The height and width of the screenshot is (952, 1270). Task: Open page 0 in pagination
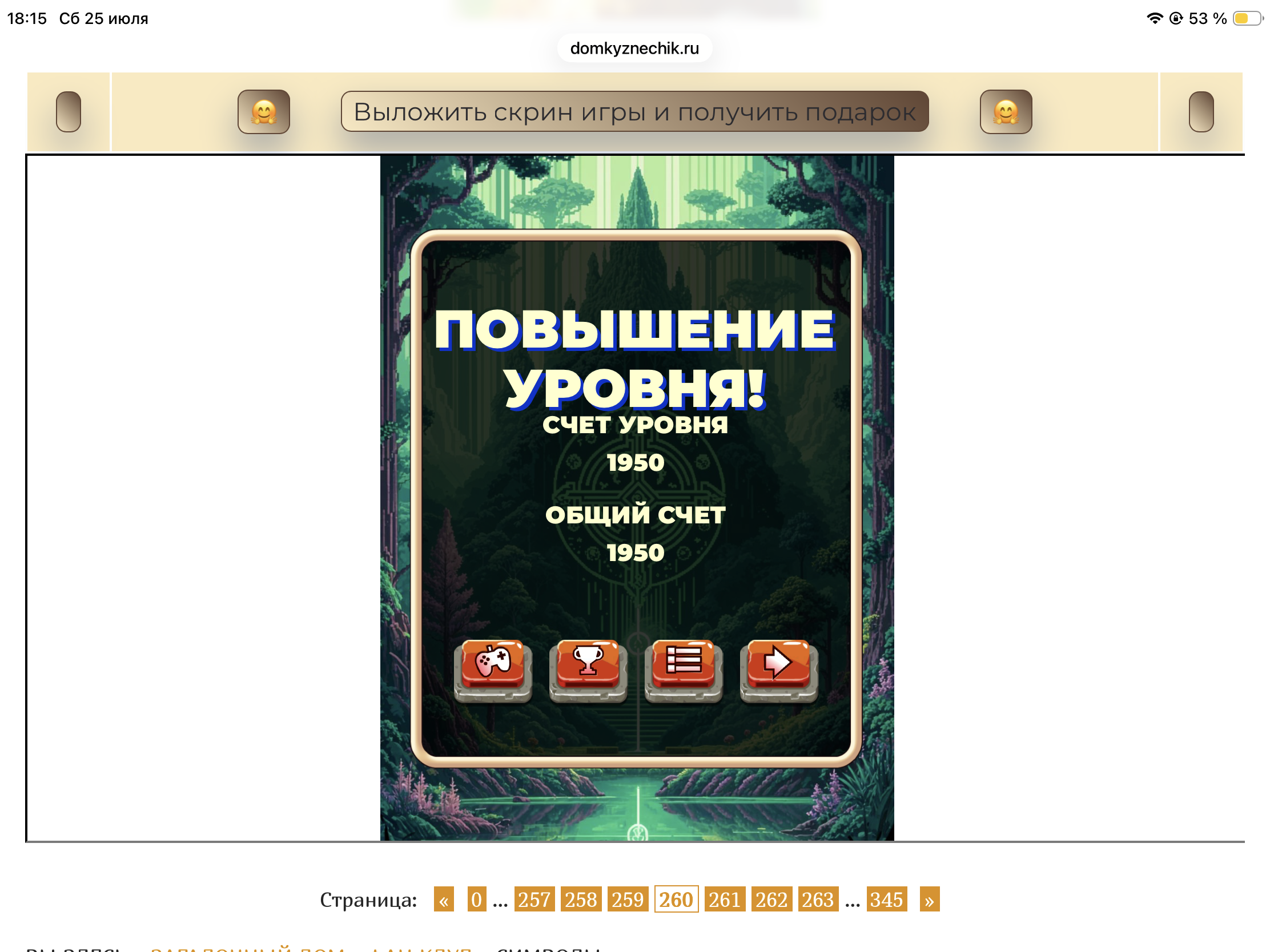coord(477,899)
